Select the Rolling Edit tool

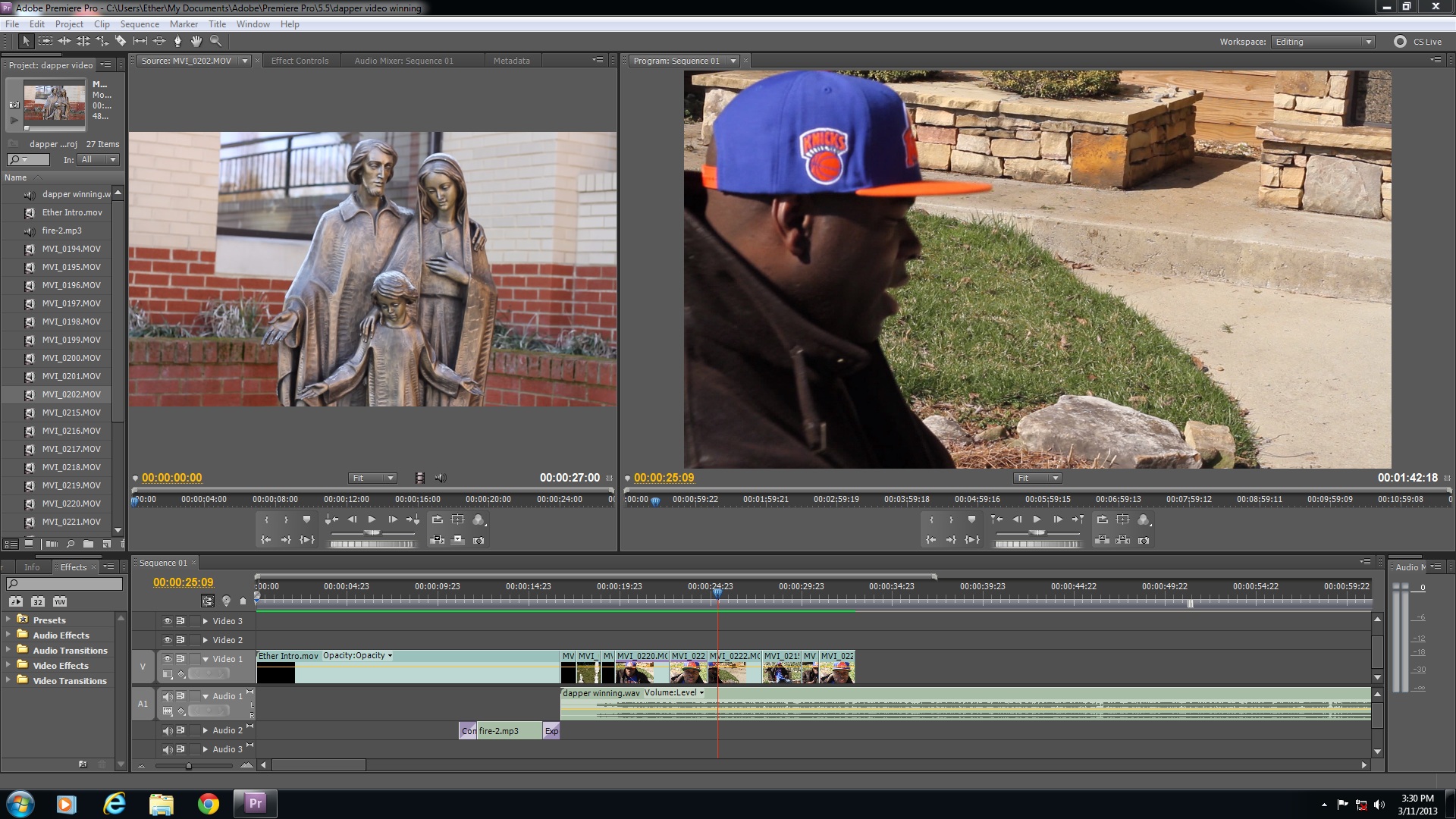(x=83, y=41)
